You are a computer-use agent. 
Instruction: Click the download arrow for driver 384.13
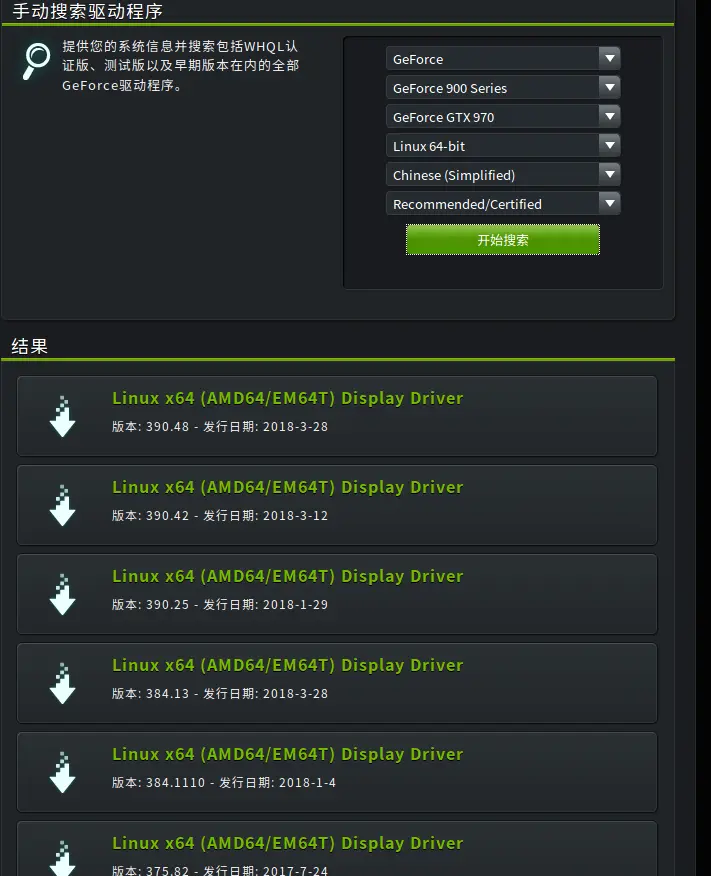click(x=63, y=683)
